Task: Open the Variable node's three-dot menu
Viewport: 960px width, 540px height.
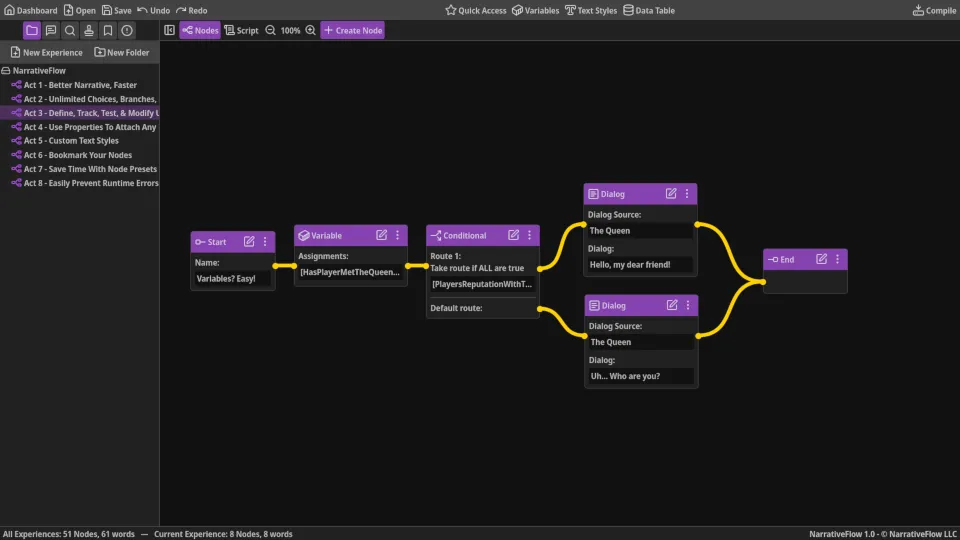Action: coord(397,236)
